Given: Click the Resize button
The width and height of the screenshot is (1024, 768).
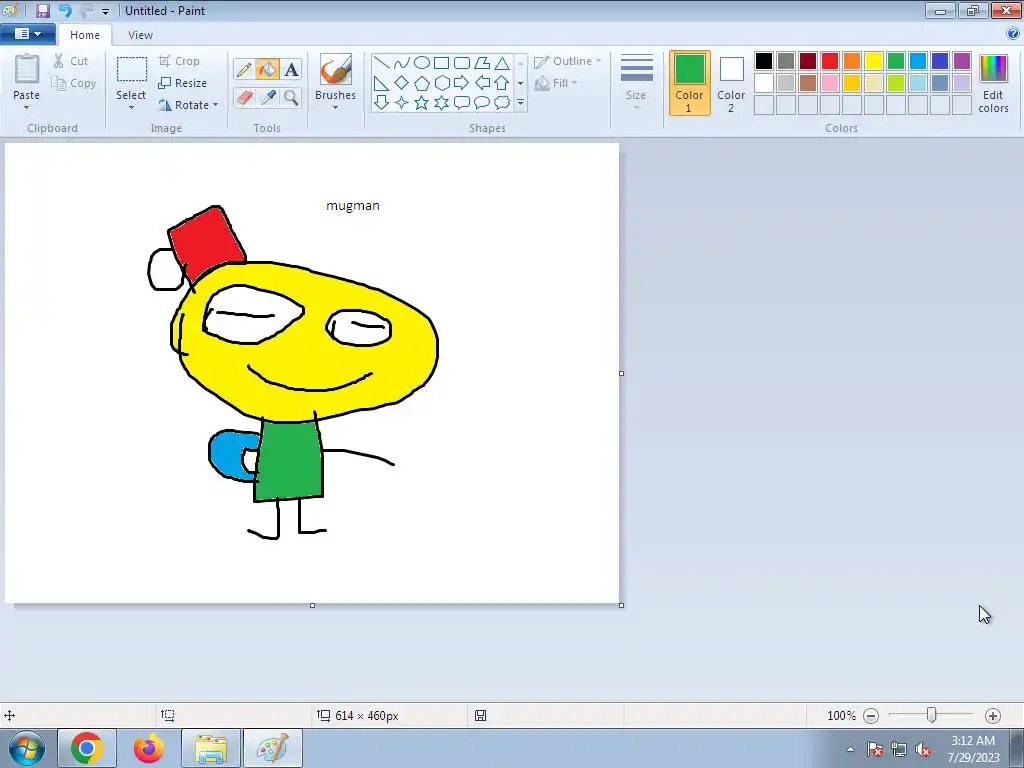Looking at the screenshot, I should (183, 83).
